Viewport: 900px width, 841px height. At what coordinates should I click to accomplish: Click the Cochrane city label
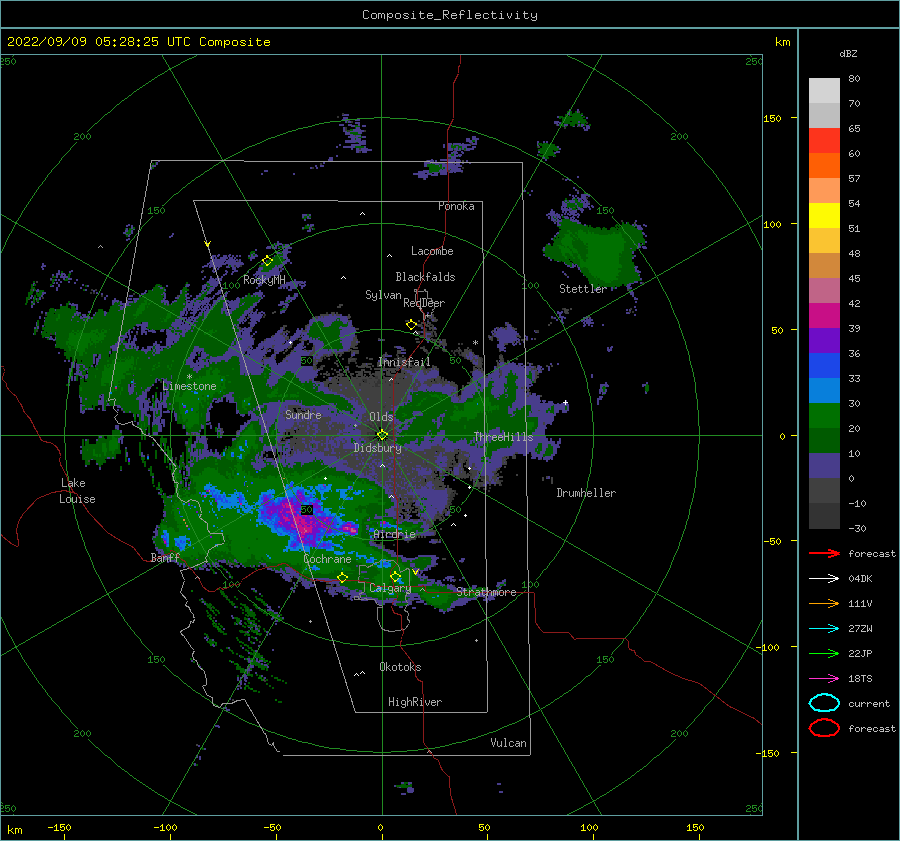(327, 559)
